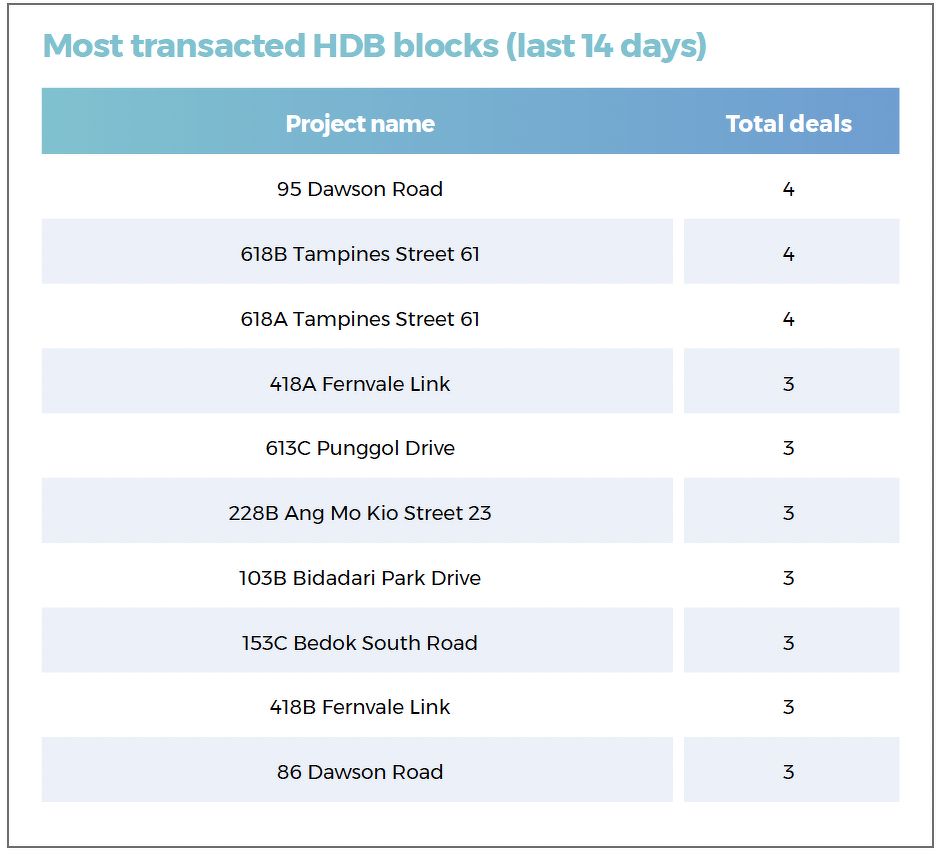Screen dimensions: 938x856
Task: Open the '613C Punggol Drive' entry
Action: pyautogui.click(x=360, y=448)
